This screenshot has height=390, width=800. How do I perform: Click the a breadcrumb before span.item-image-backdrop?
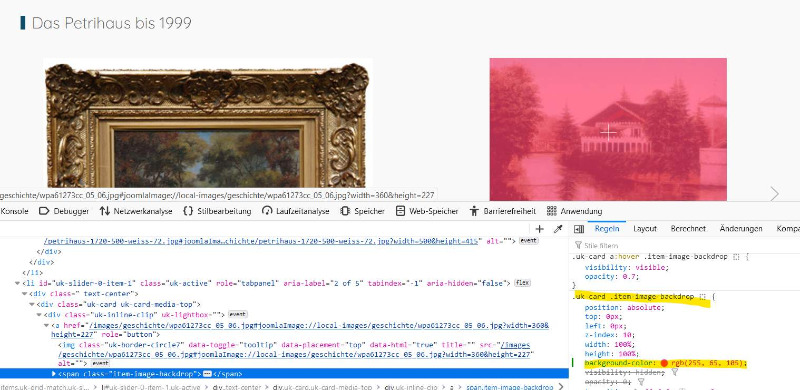(x=451, y=387)
